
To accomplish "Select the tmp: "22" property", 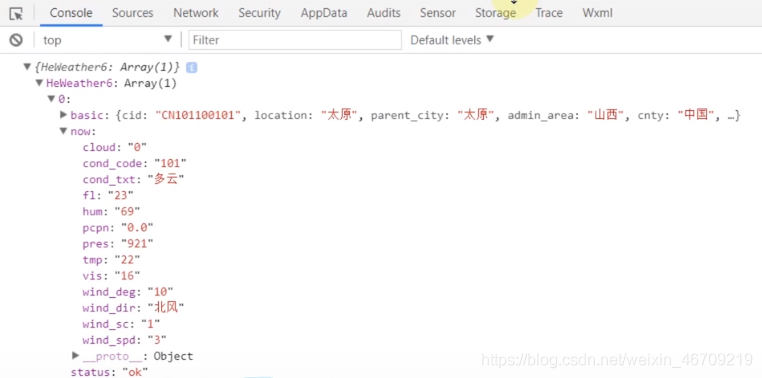I will coord(111,259).
